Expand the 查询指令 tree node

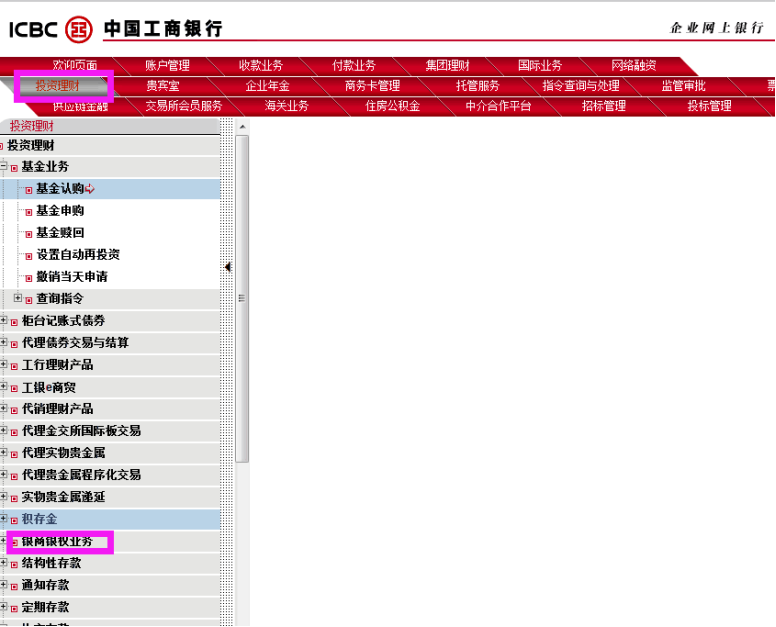click(17, 299)
